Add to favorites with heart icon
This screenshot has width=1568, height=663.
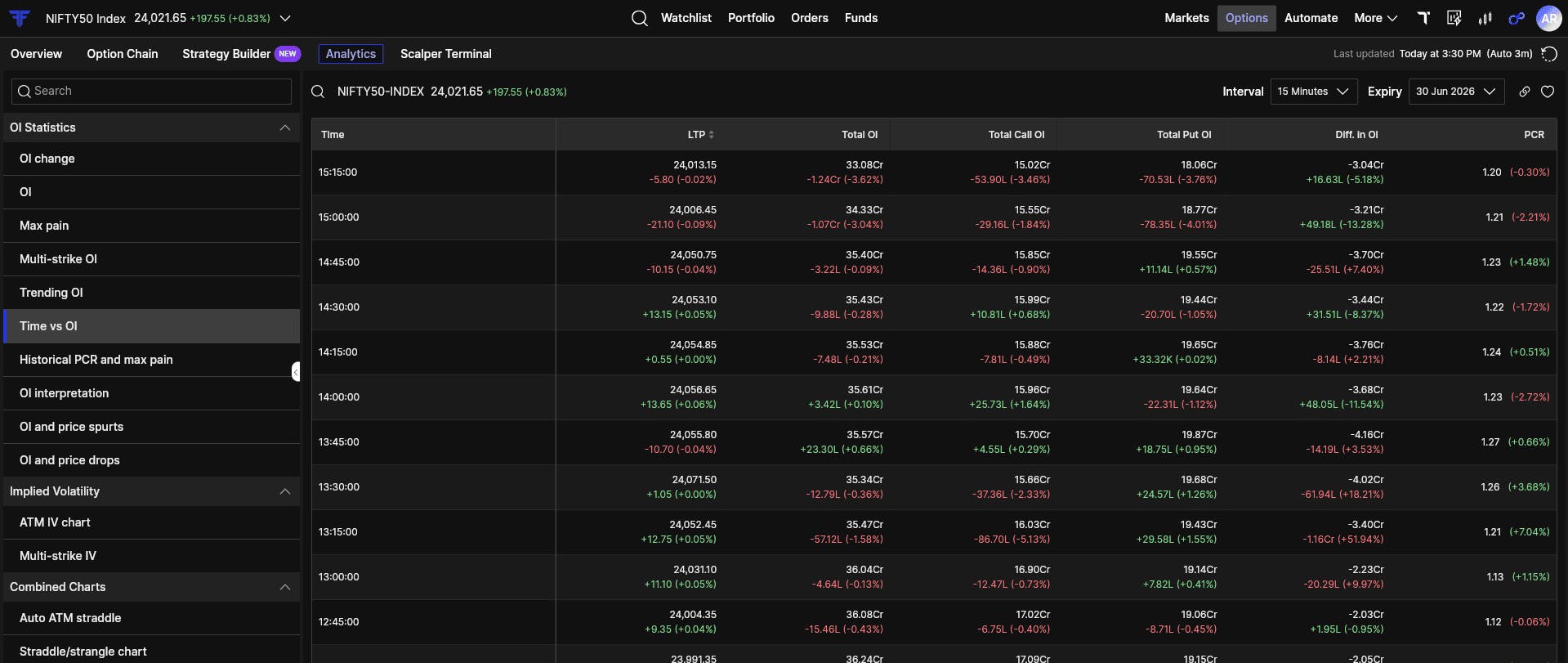tap(1547, 92)
